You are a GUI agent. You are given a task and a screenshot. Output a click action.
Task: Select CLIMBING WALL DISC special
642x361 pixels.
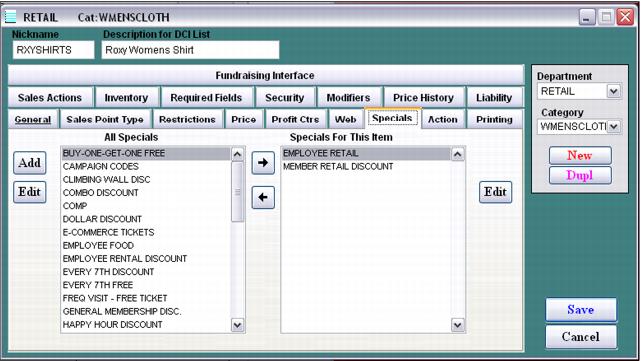[x=146, y=180]
